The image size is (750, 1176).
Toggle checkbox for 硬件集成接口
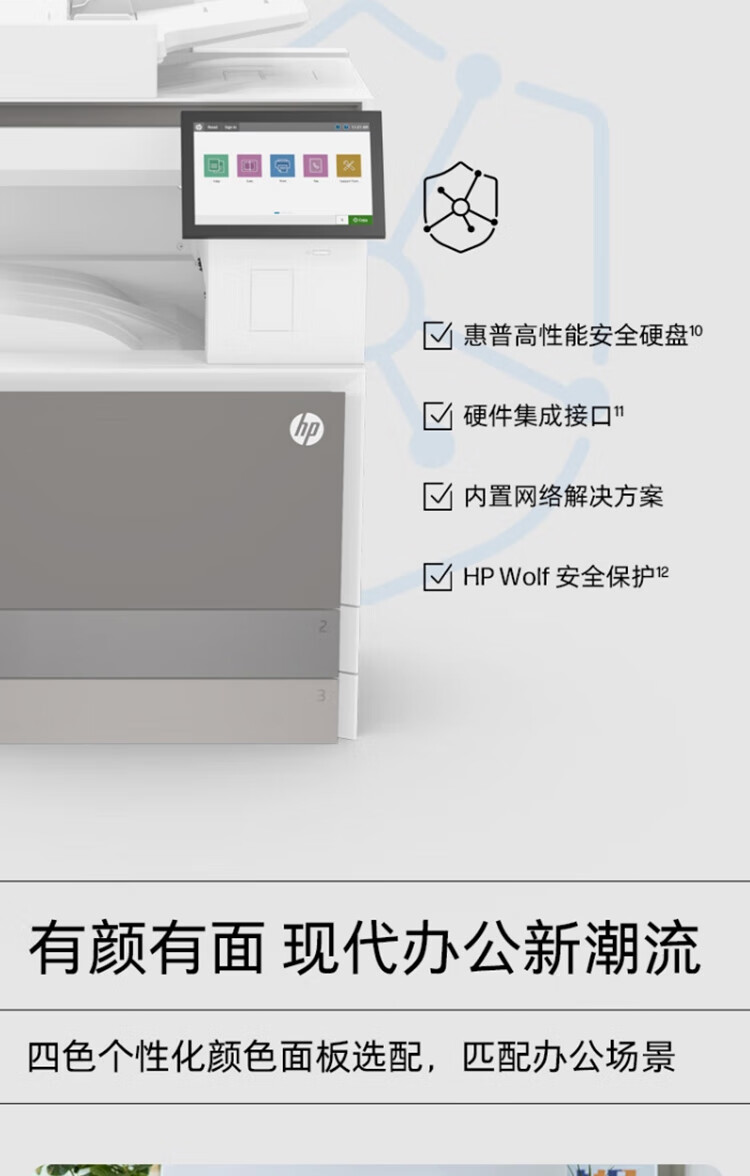pyautogui.click(x=438, y=416)
